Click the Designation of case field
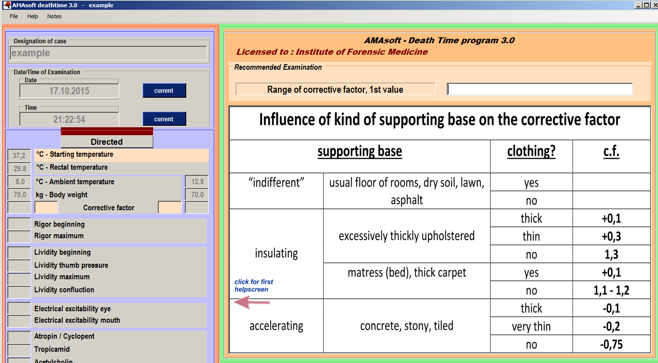Viewport: 658px width, 363px height. 108,53
